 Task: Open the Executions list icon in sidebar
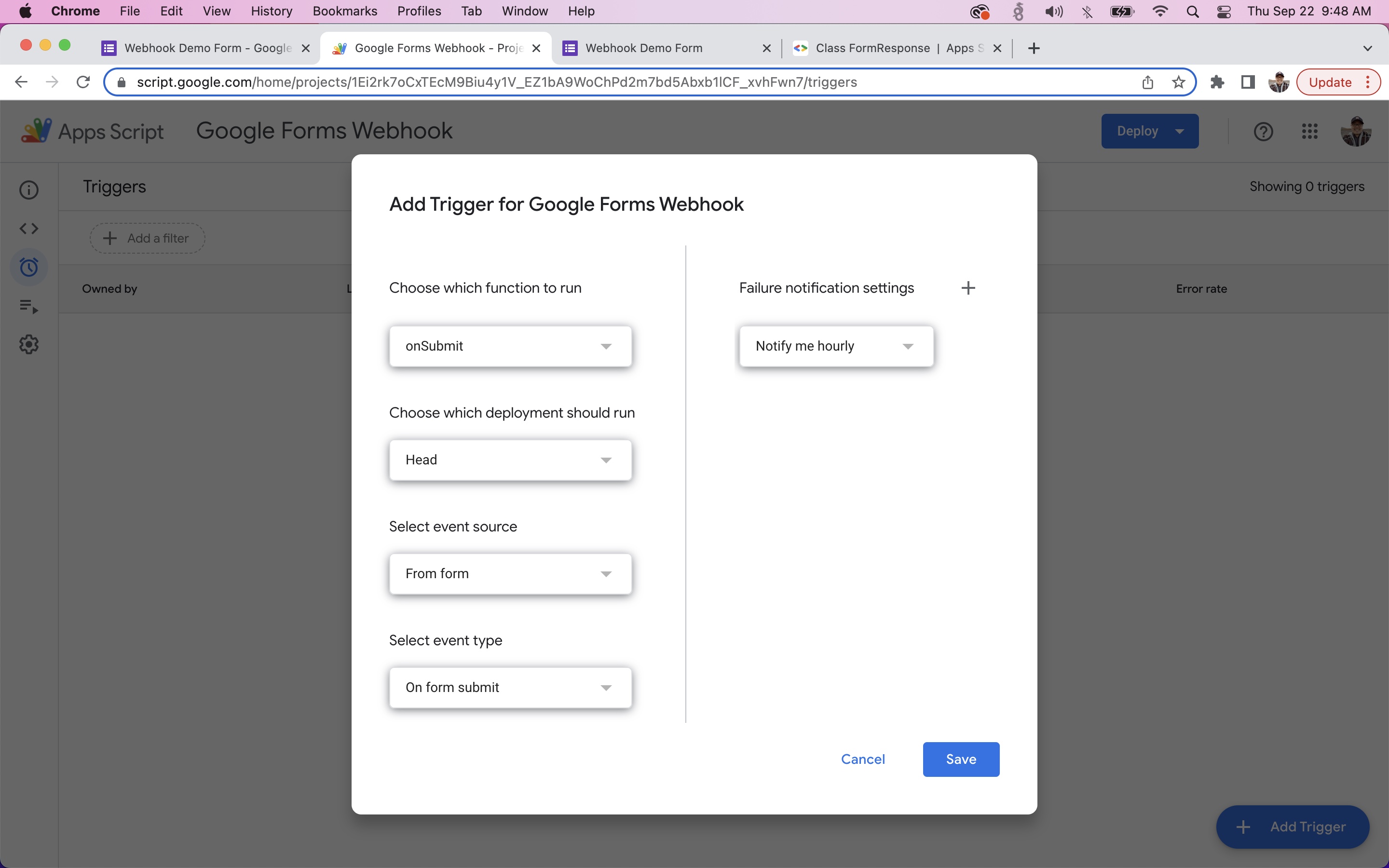tap(29, 307)
